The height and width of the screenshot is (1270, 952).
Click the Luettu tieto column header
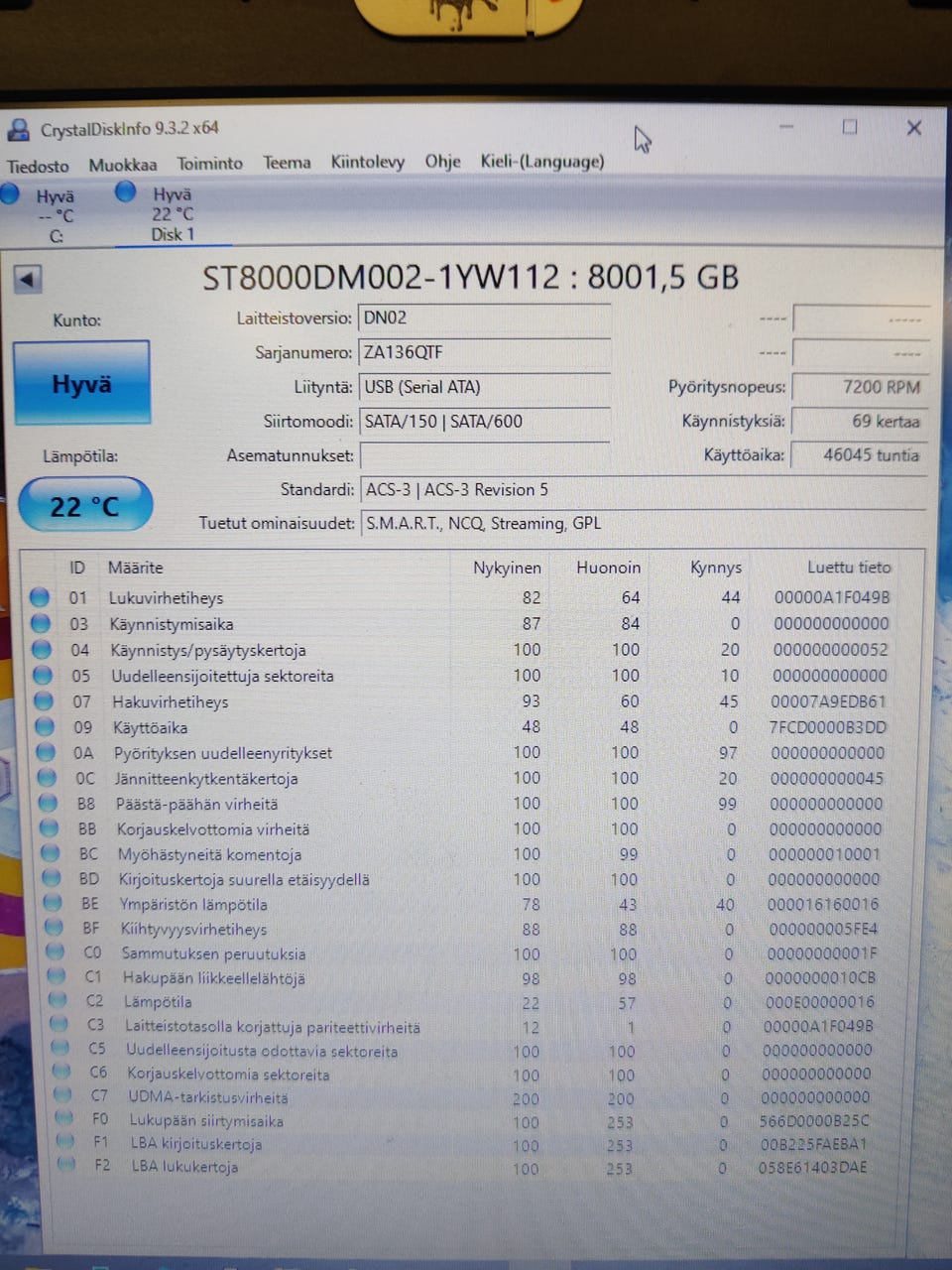click(x=849, y=567)
